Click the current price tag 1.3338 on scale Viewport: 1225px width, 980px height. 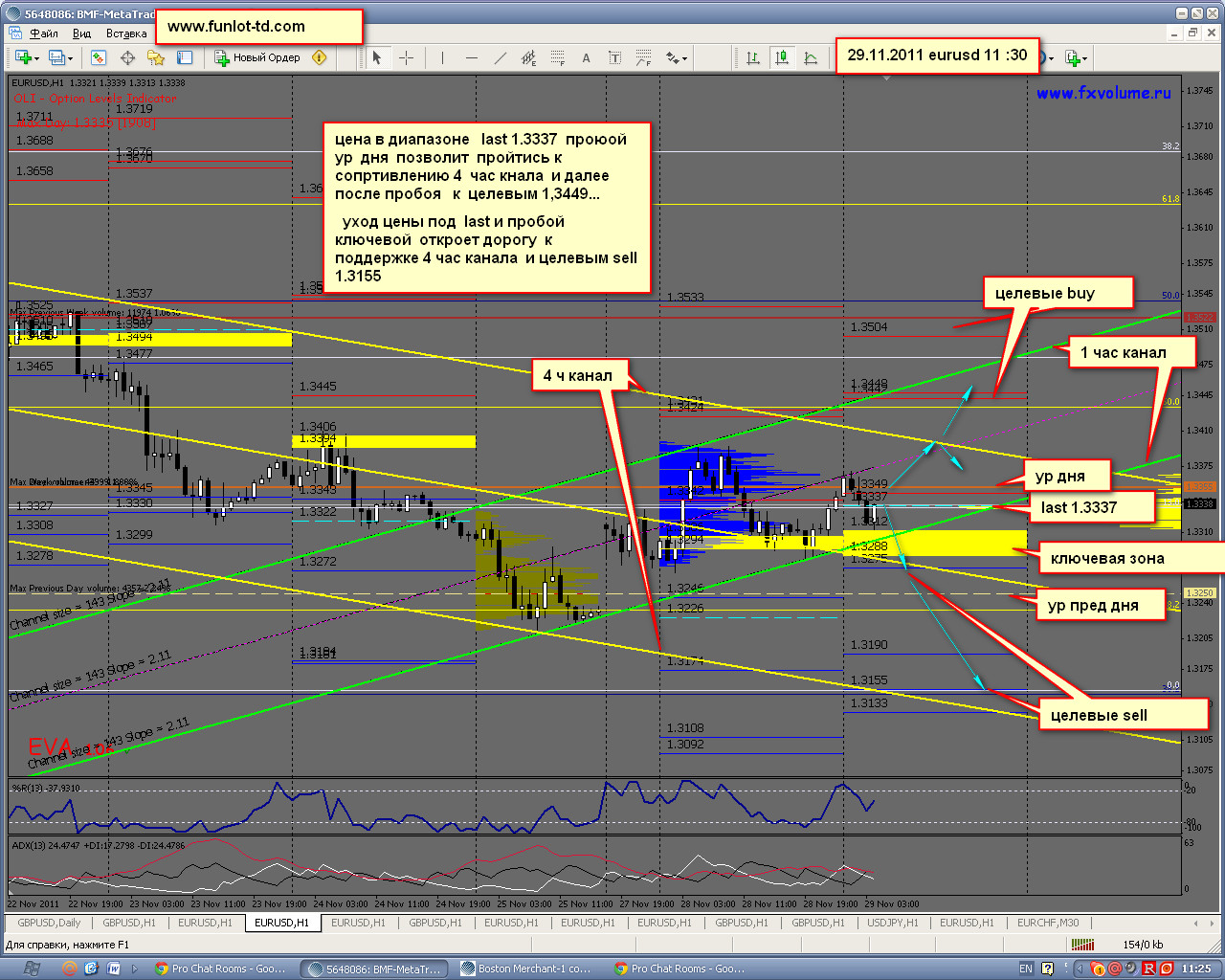pos(1200,503)
